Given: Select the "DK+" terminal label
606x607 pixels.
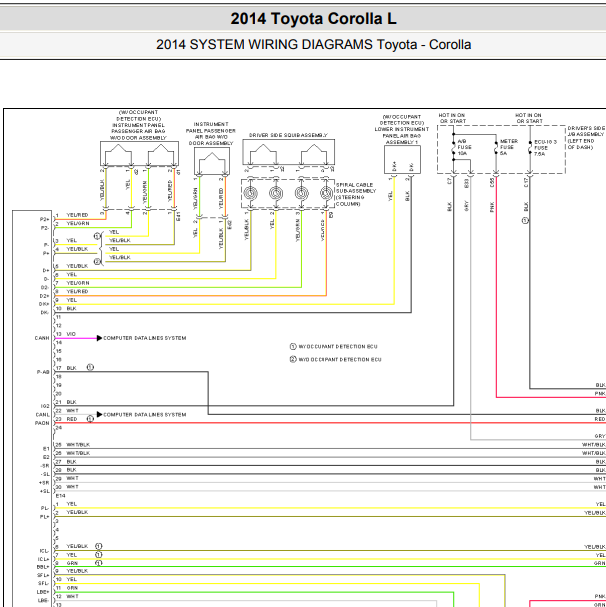Looking at the screenshot, I should pos(44,305).
